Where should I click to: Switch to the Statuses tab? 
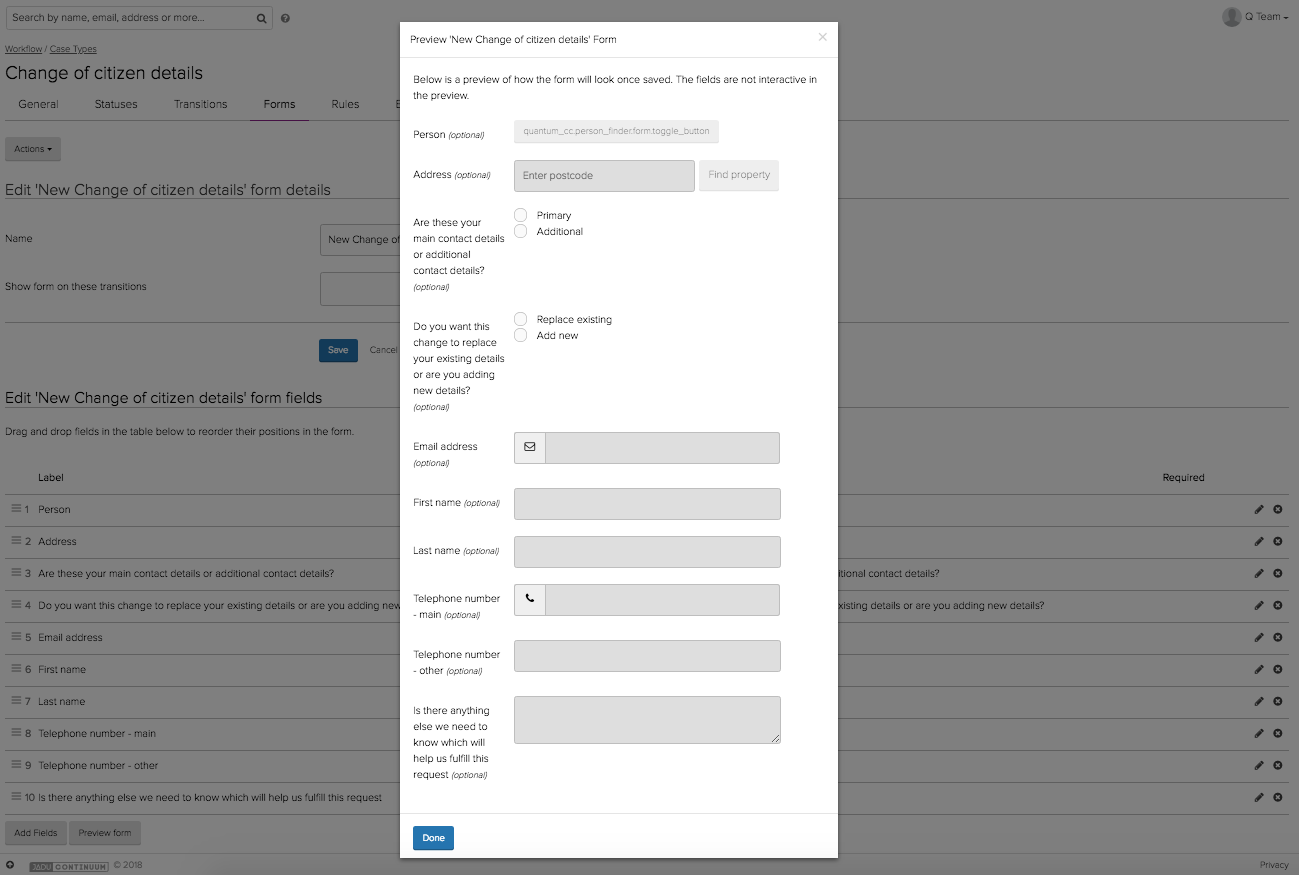click(x=116, y=104)
